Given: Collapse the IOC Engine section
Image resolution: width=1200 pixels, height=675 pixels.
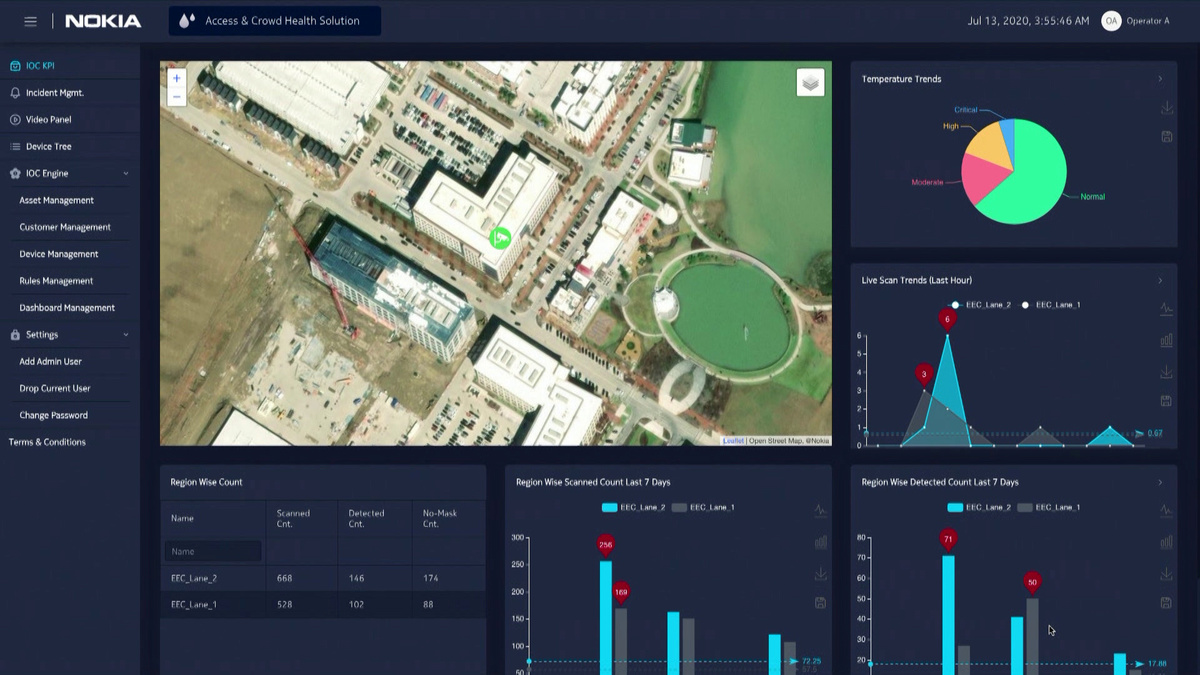Looking at the screenshot, I should pos(126,174).
